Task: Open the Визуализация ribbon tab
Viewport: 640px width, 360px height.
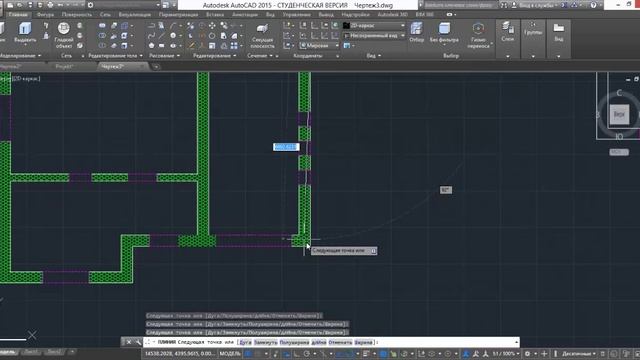Action: 134,14
